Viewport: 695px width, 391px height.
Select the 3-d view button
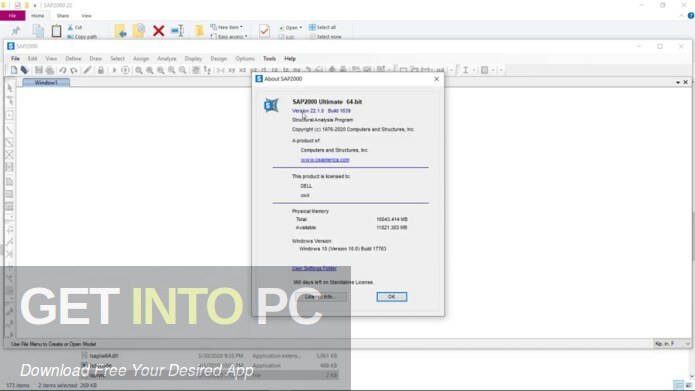tap(220, 70)
